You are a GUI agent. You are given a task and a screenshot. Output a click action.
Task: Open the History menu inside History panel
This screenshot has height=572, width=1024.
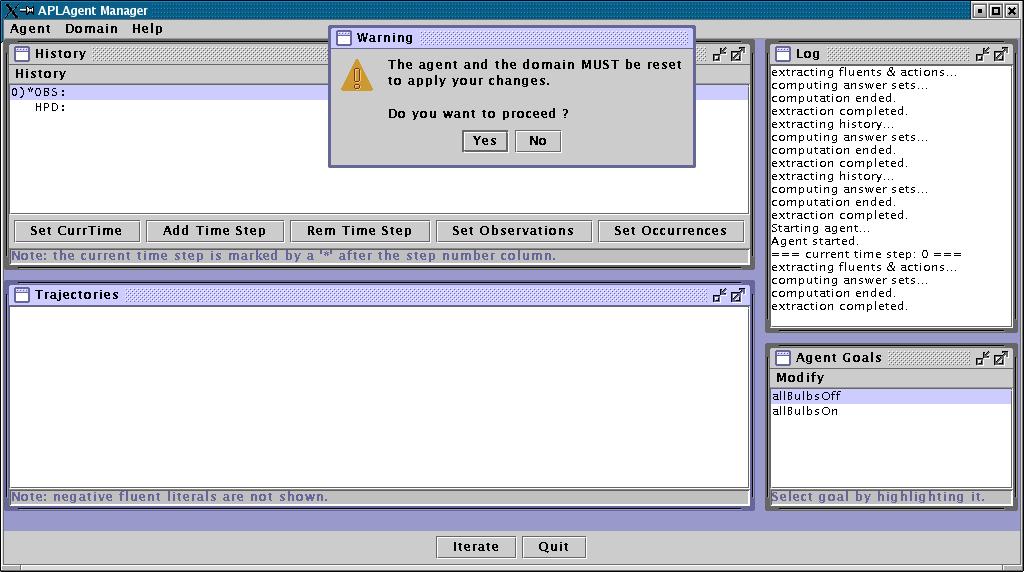click(x=40, y=74)
